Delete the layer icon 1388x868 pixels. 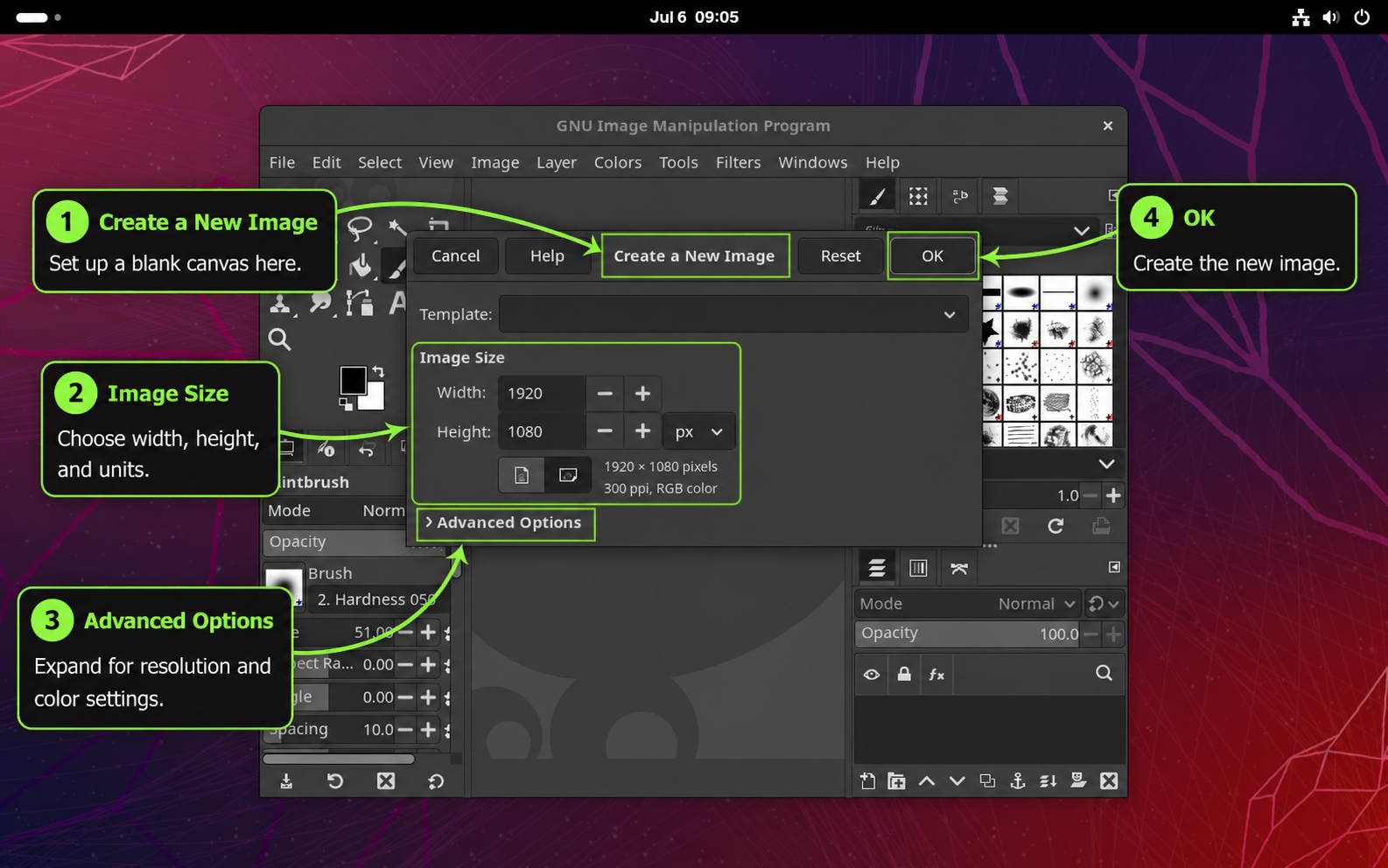(1109, 781)
